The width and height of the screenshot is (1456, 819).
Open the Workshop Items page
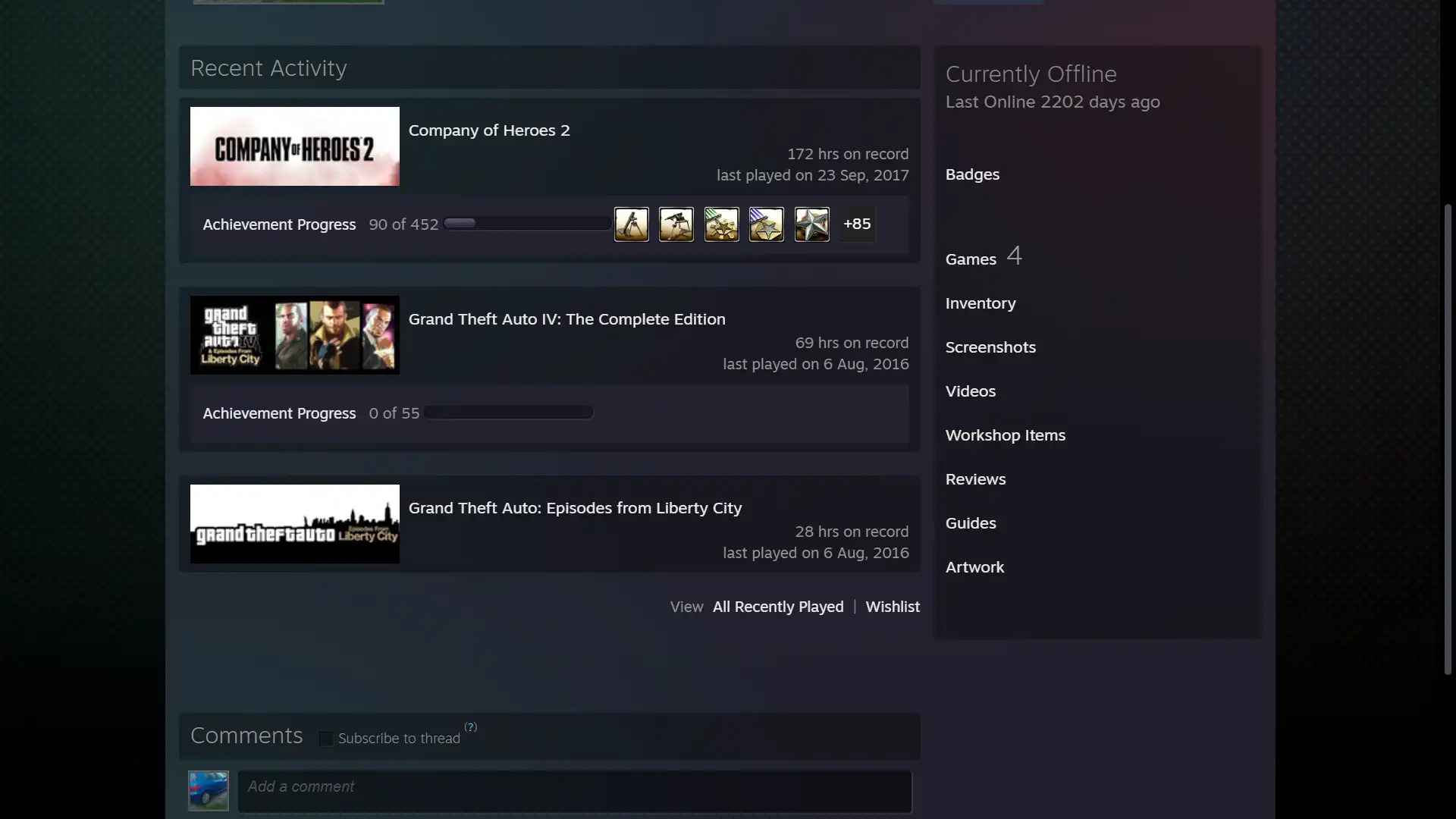pyautogui.click(x=1006, y=435)
